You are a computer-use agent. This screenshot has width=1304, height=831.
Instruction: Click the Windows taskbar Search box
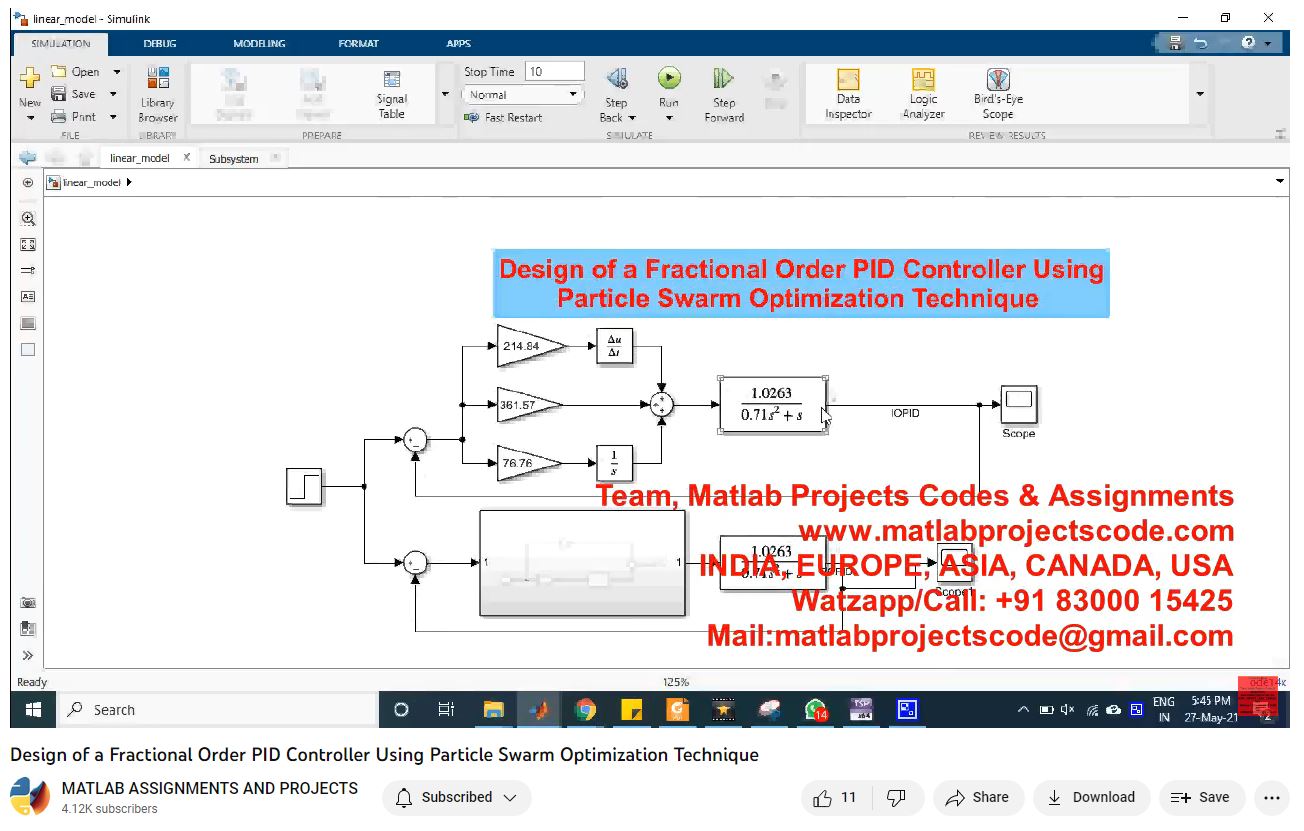[217, 710]
